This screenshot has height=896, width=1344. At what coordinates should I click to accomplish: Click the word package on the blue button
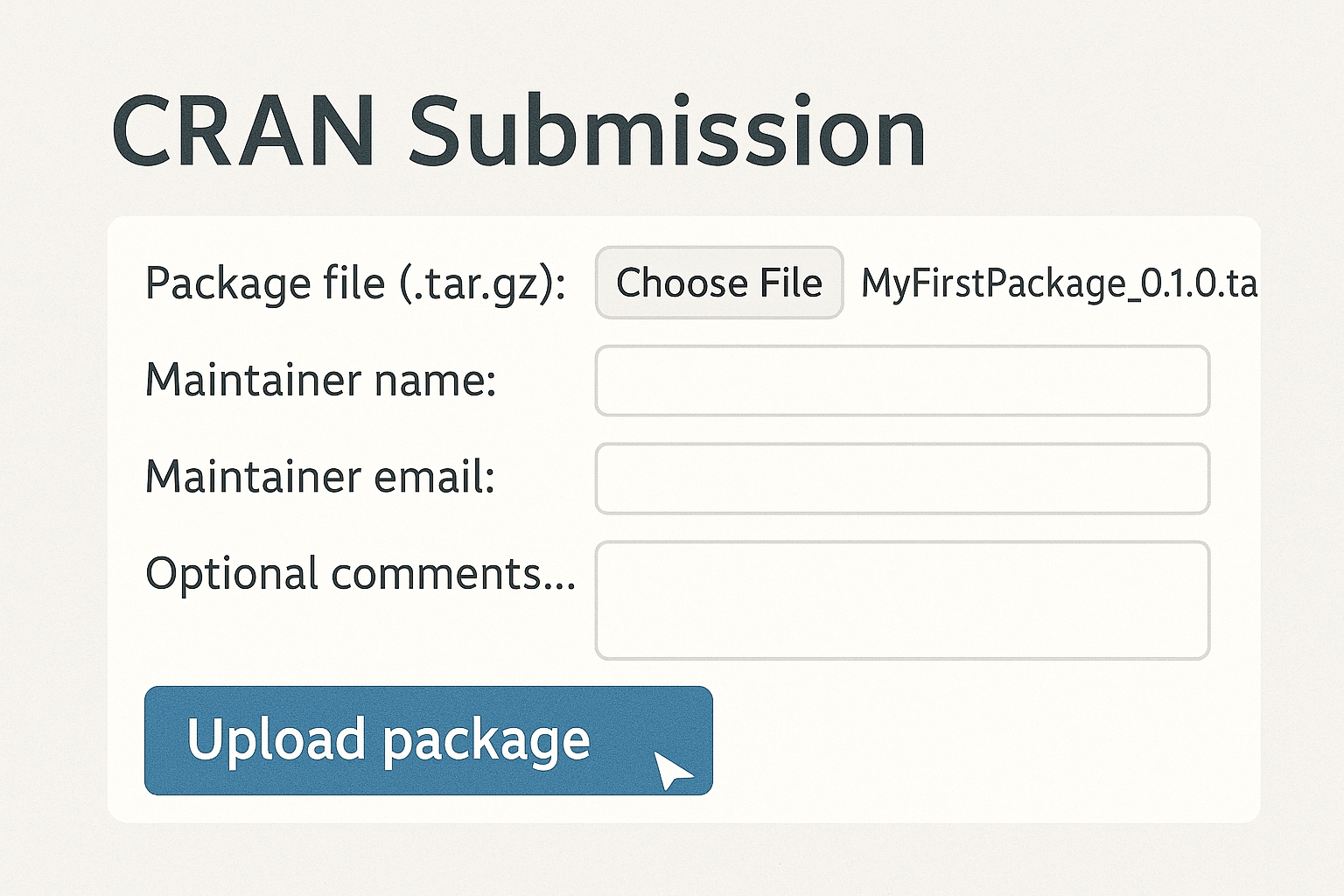[x=486, y=744]
